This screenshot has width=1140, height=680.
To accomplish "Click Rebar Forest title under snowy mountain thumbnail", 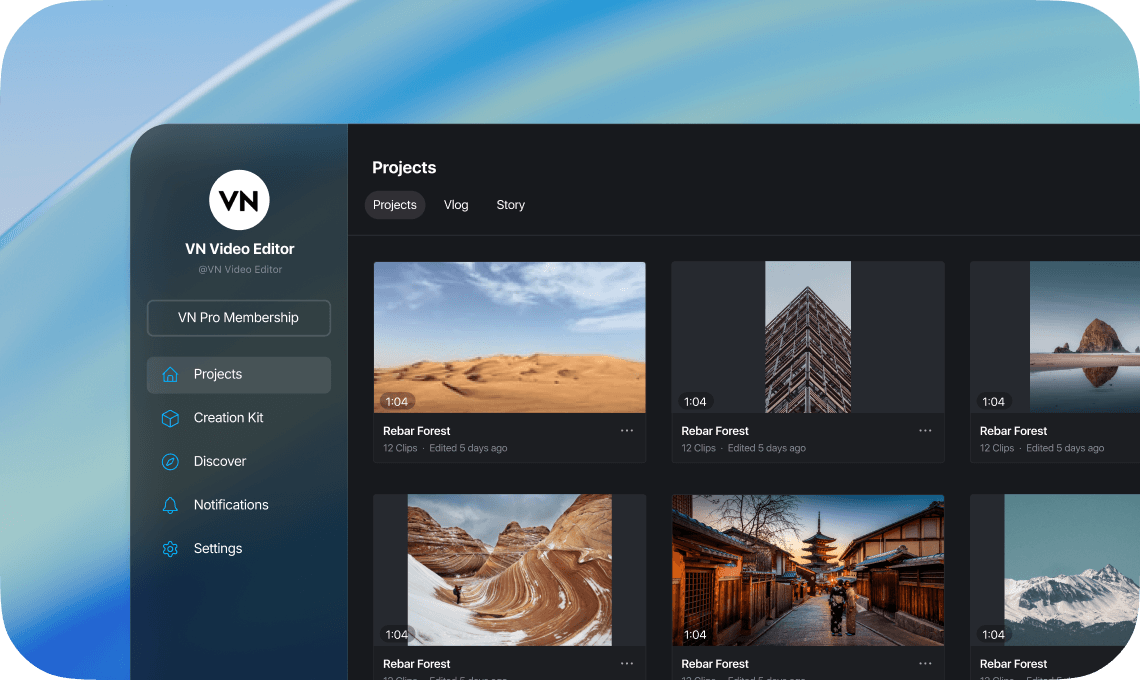I will pyautogui.click(x=1013, y=664).
